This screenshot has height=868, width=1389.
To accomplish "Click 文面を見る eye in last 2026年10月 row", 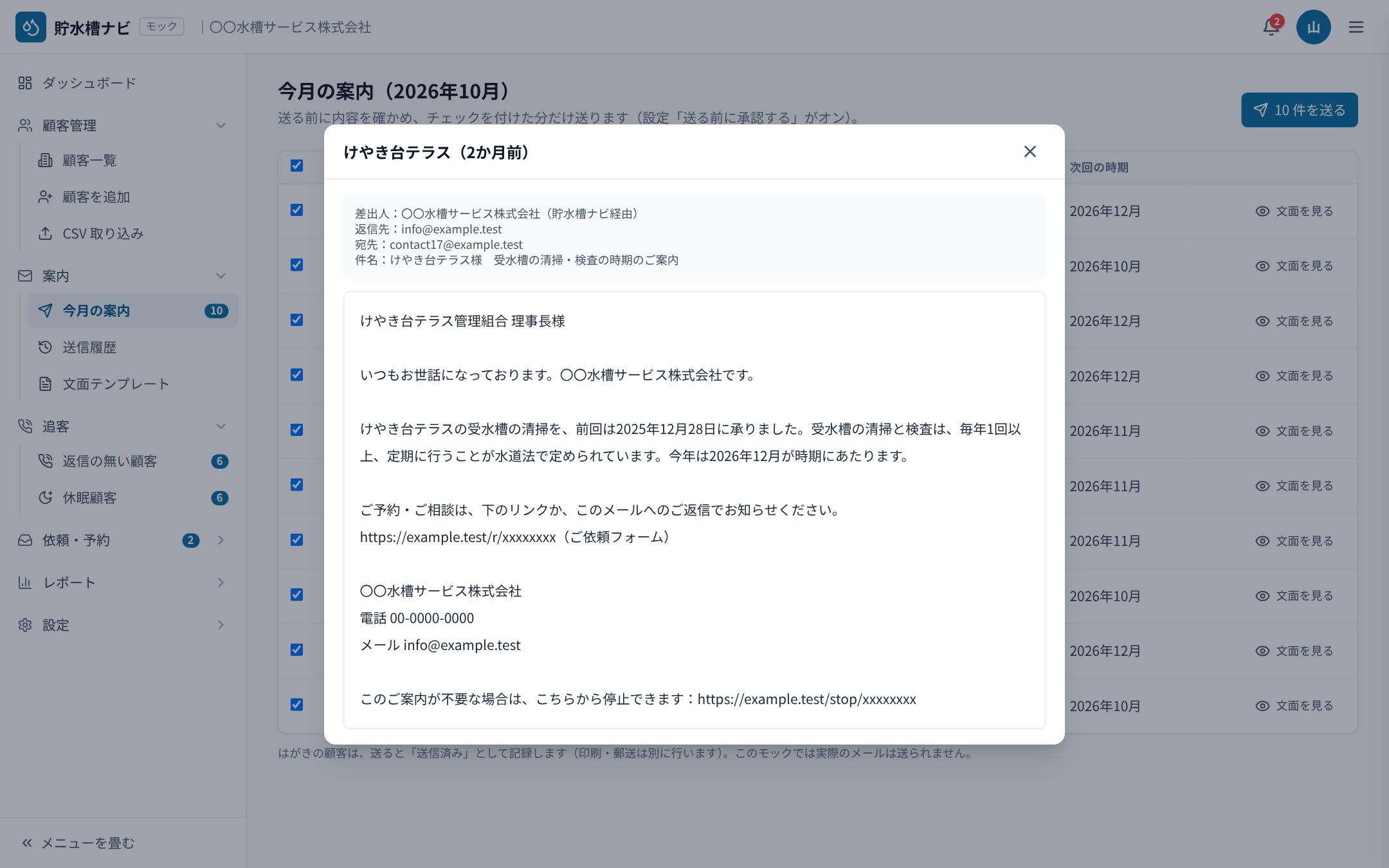I will coord(1294,705).
